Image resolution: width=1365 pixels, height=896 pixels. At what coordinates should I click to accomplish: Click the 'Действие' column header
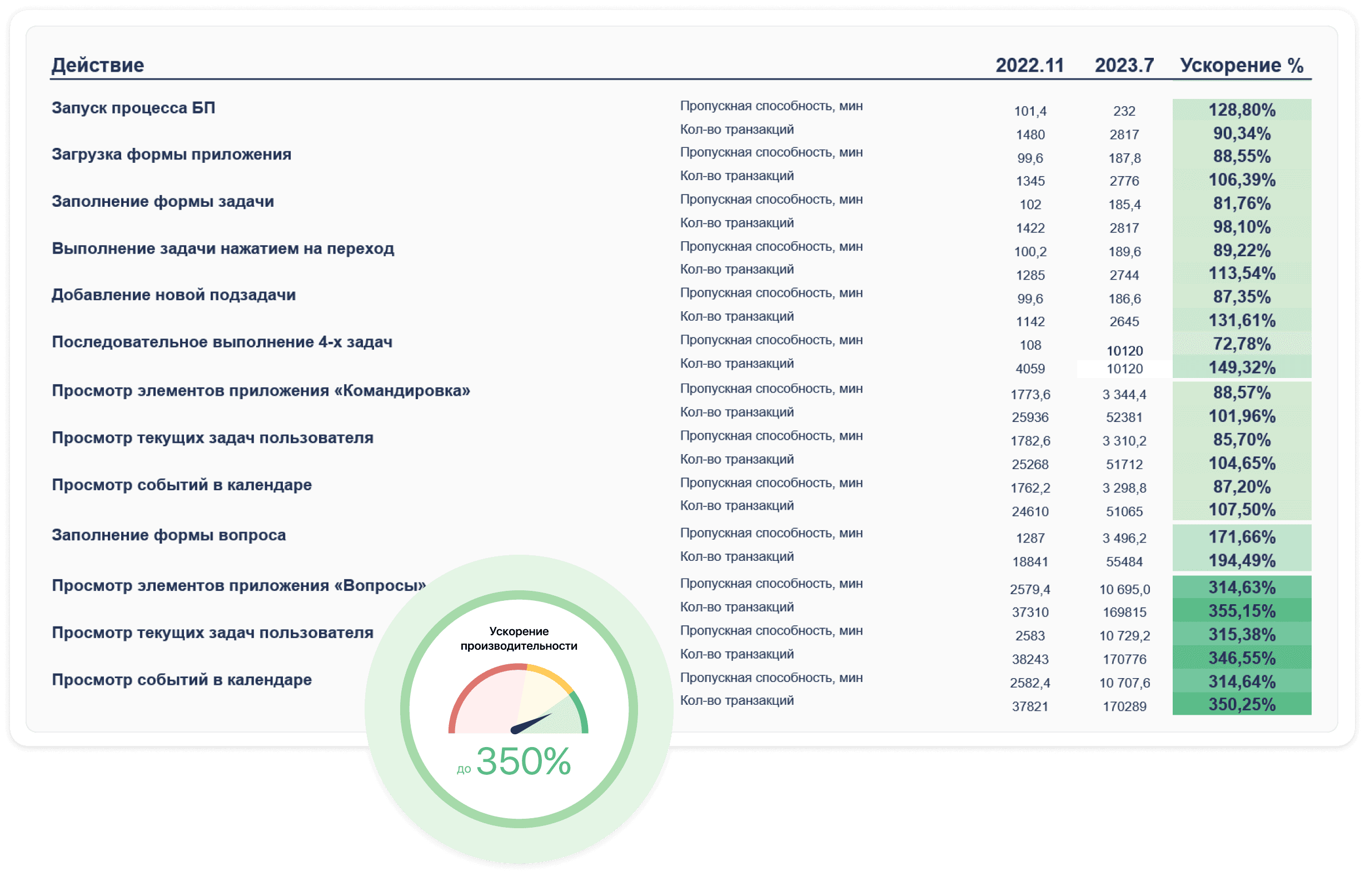[x=97, y=65]
